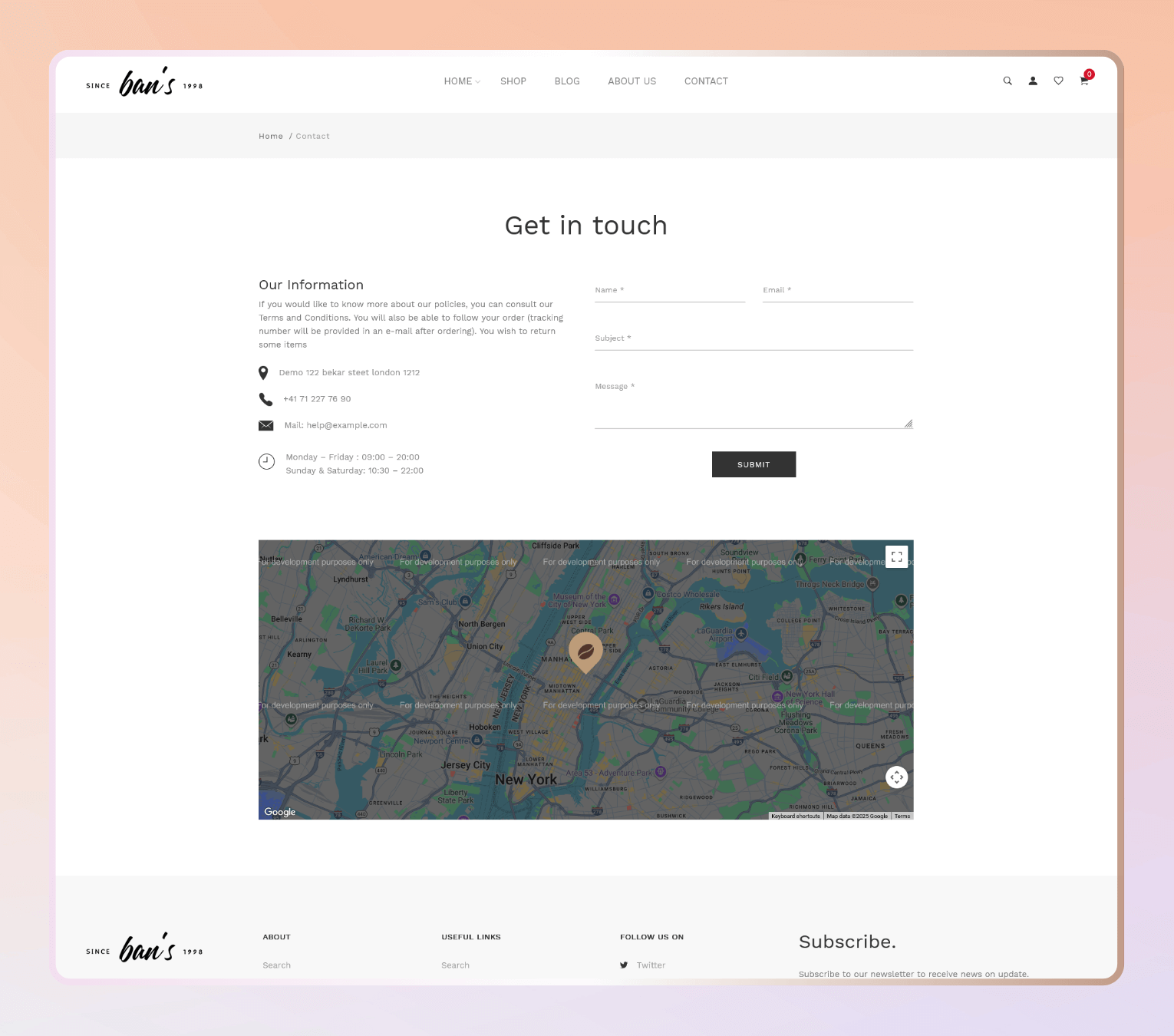Click the ABOUT footer heading
Screen dimensions: 1174x1036
pyautogui.click(x=276, y=937)
